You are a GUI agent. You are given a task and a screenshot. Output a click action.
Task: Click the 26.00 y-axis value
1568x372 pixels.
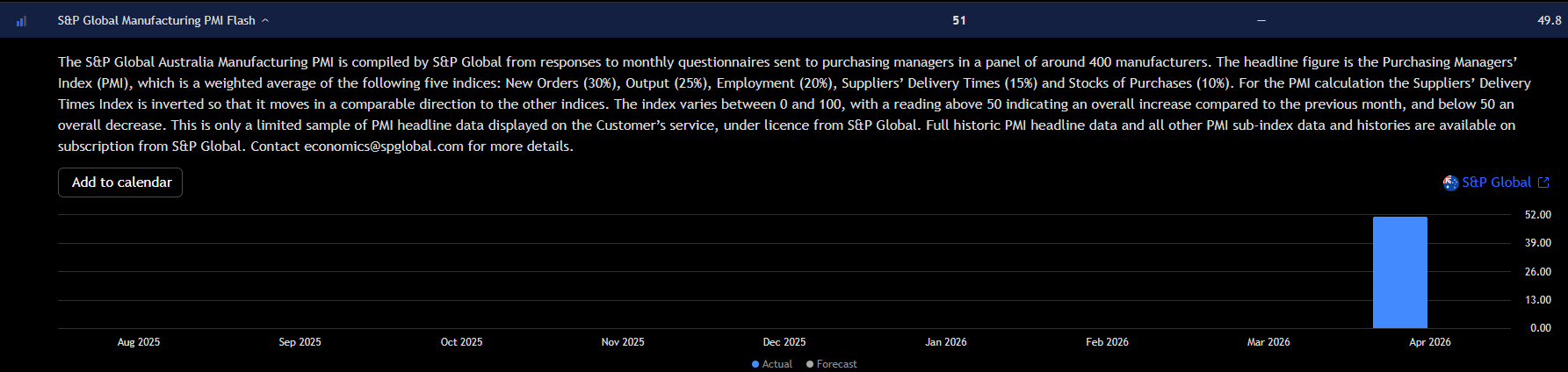pyautogui.click(x=1538, y=272)
